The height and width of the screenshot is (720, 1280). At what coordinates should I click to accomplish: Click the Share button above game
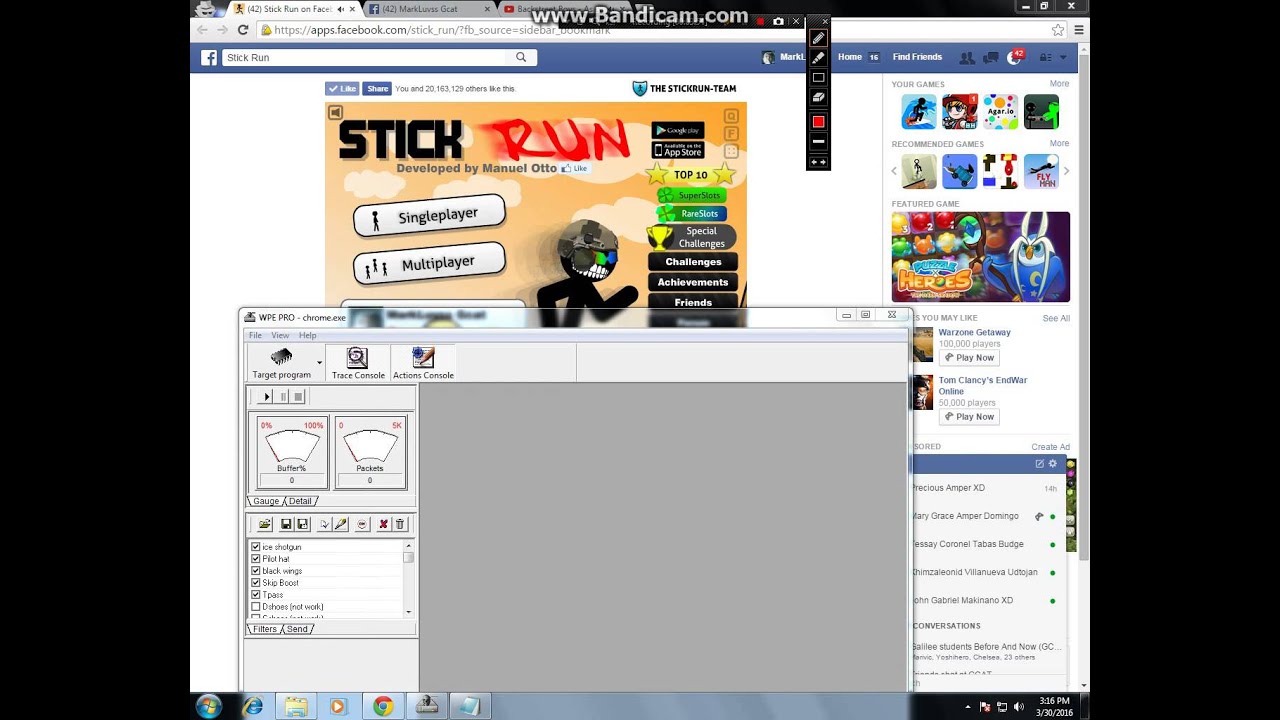coord(376,88)
